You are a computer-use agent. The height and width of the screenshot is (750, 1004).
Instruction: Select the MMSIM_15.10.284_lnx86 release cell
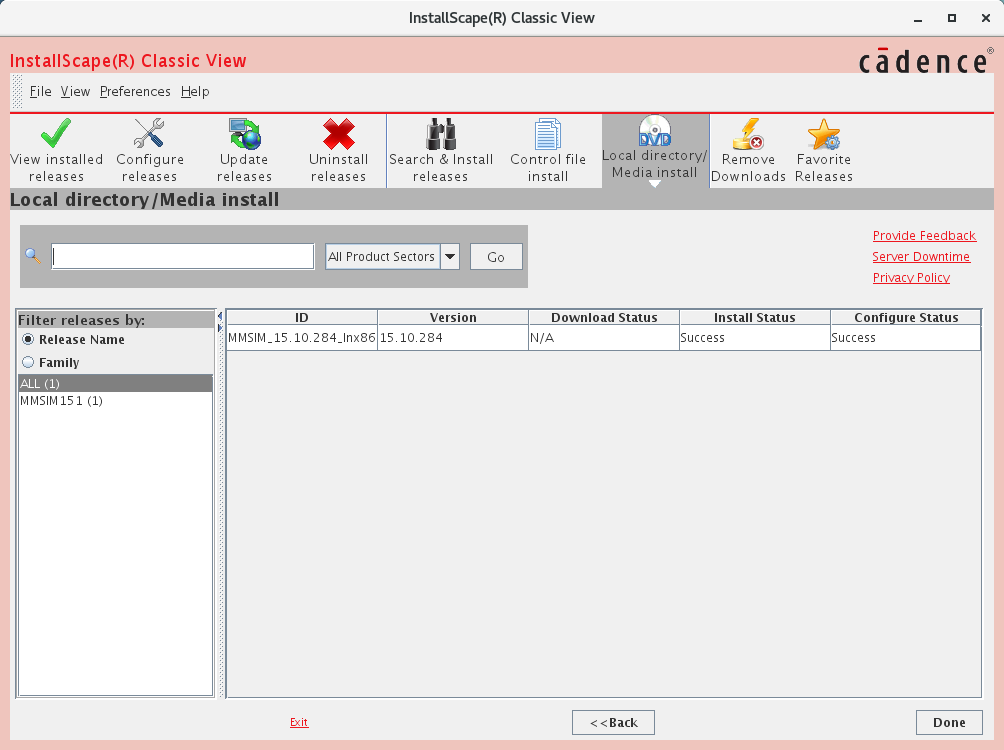point(302,338)
